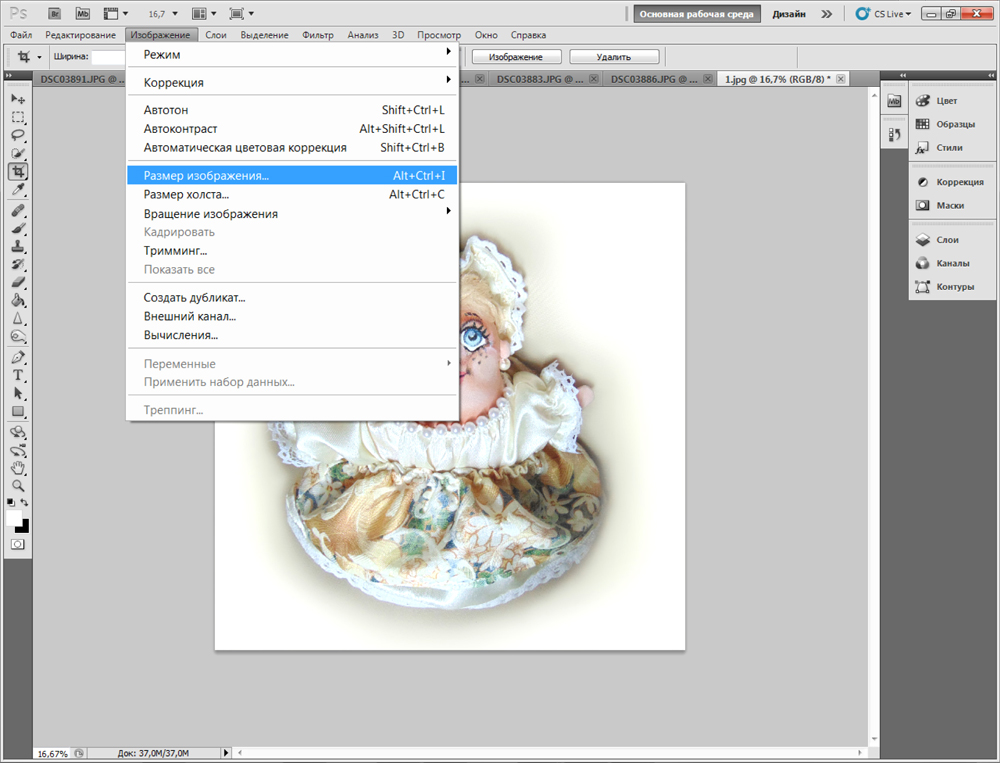Image resolution: width=1000 pixels, height=763 pixels.
Task: Select the Quick Selection tool
Action: click(18, 153)
